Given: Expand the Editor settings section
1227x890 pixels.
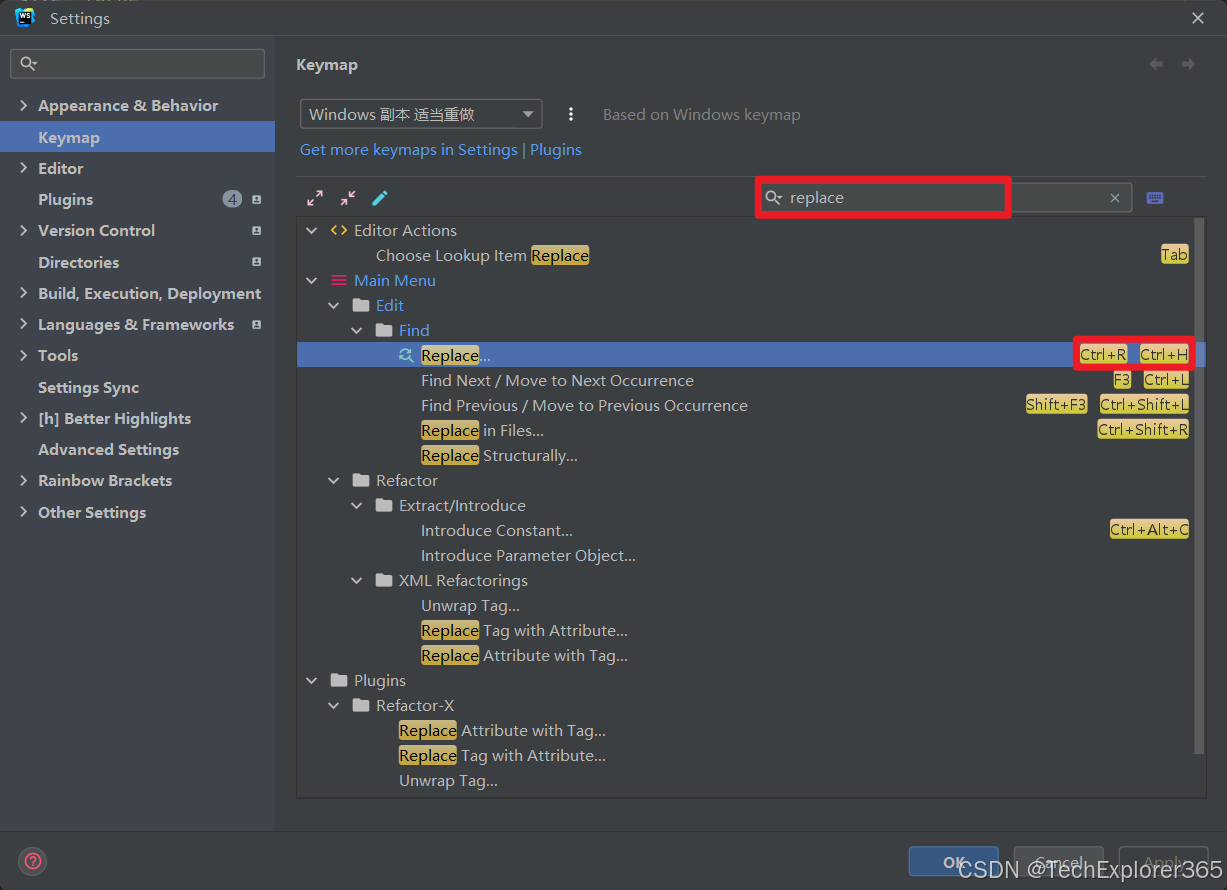Looking at the screenshot, I should [23, 168].
